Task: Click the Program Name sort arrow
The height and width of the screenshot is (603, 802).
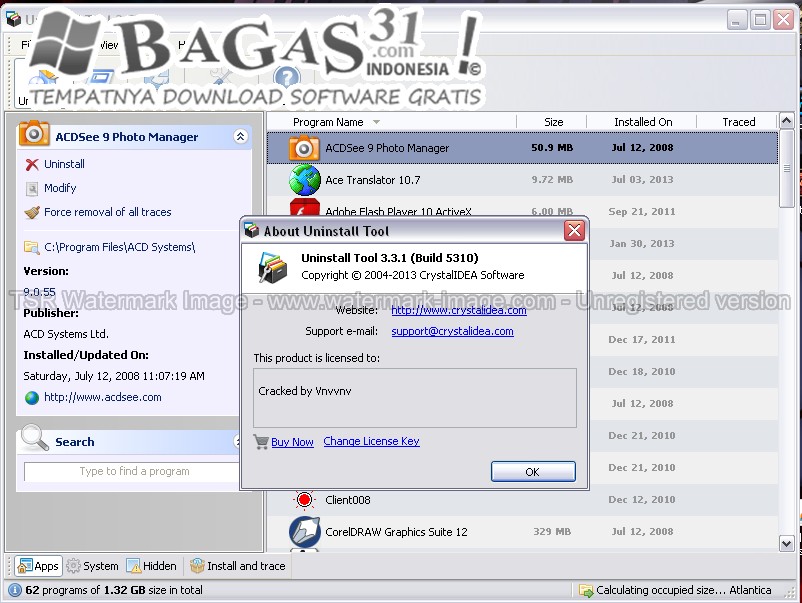Action: click(x=376, y=122)
